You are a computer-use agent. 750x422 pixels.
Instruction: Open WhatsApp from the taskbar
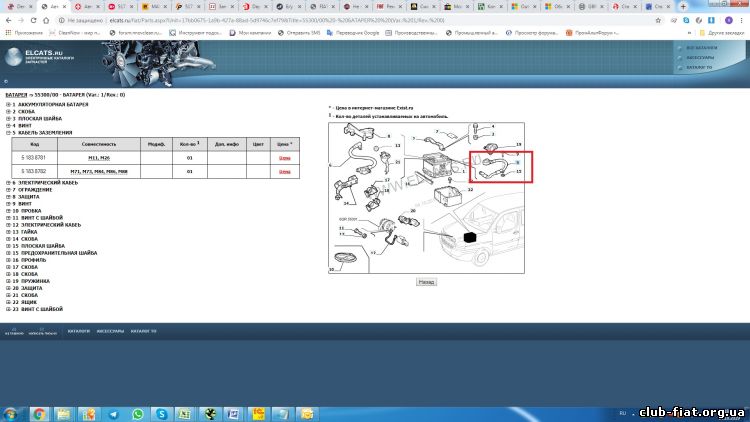pos(138,414)
